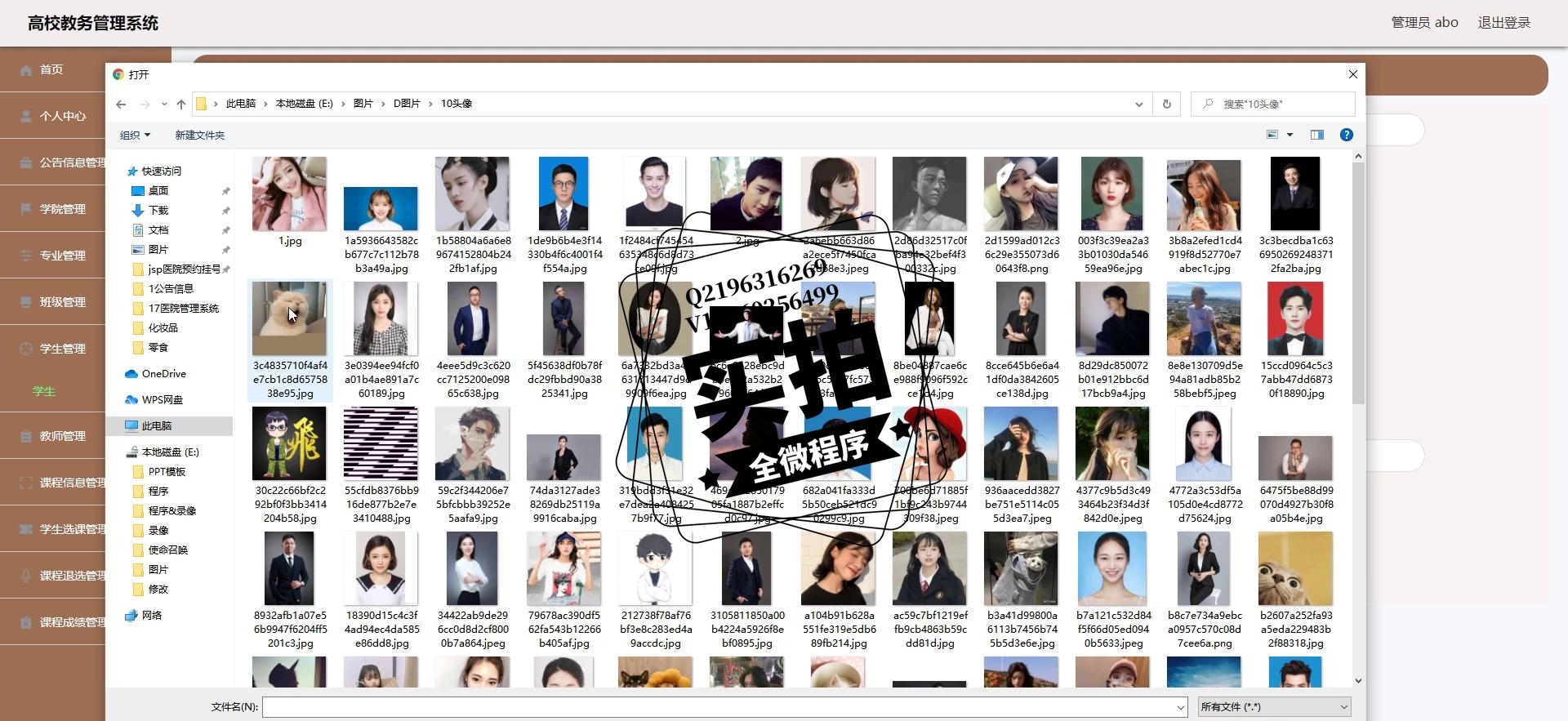The height and width of the screenshot is (721, 1568).
Task: Click the search 10头像 box
Action: pos(1272,104)
